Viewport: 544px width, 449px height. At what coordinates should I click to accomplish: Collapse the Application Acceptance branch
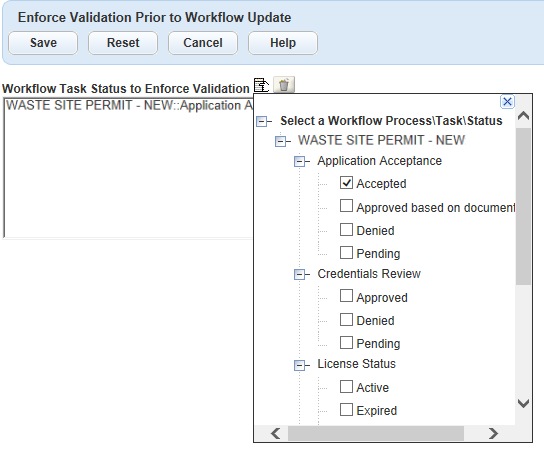click(x=299, y=161)
